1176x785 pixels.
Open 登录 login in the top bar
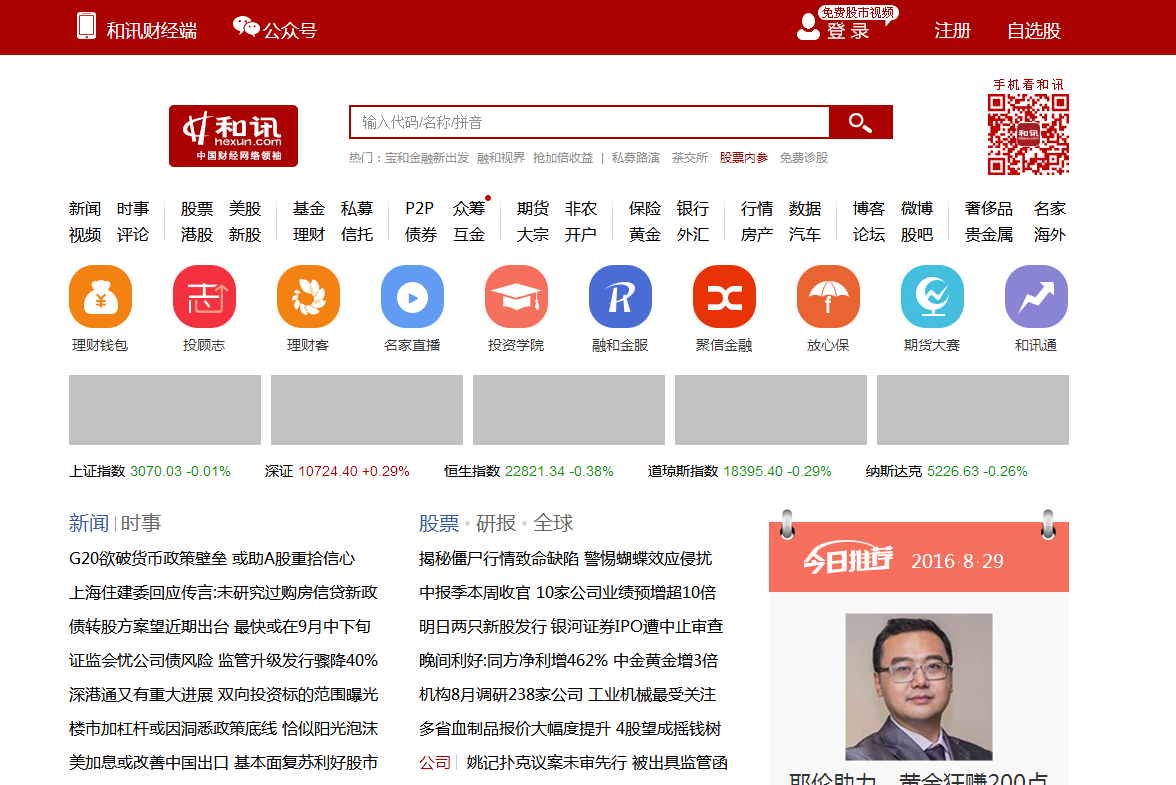[847, 31]
